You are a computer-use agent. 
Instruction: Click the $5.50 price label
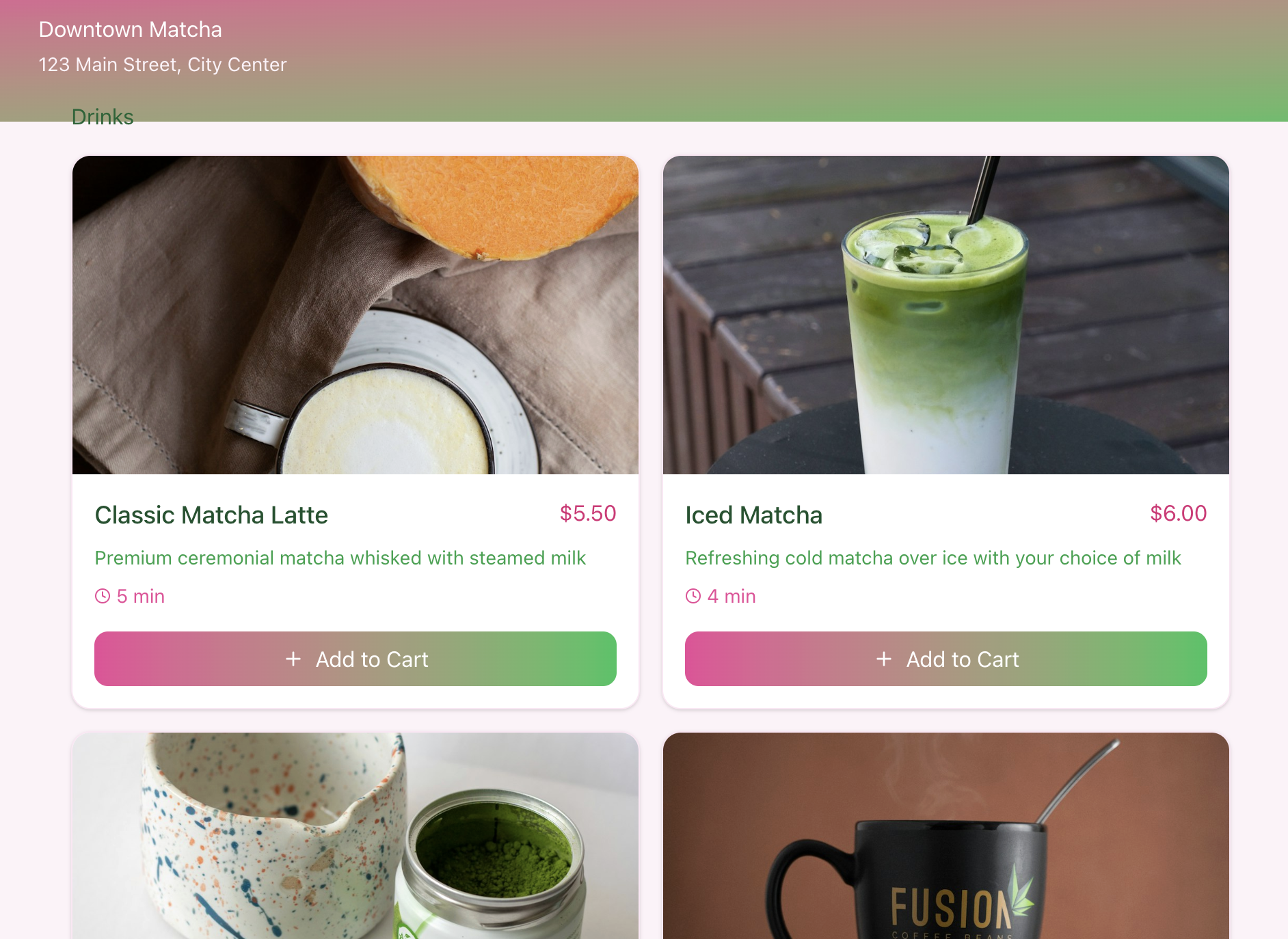(588, 513)
